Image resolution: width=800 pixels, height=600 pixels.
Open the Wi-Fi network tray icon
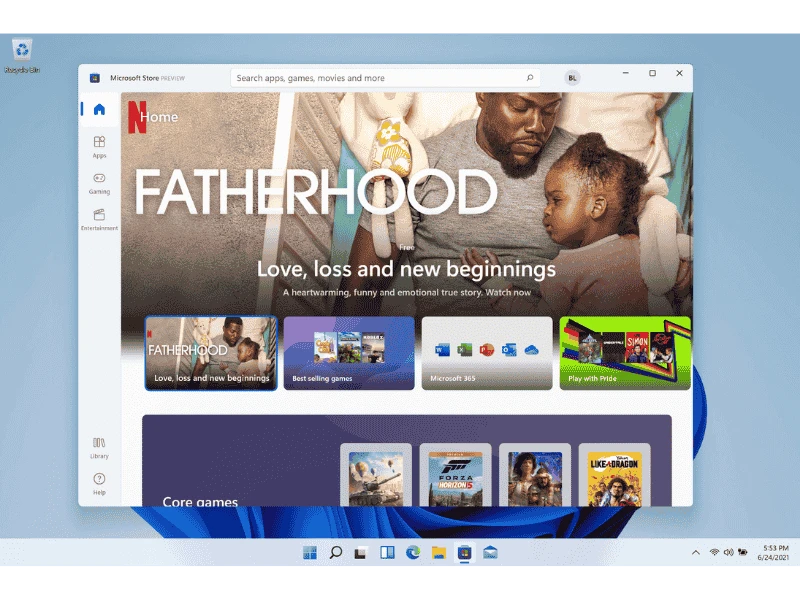[714, 552]
